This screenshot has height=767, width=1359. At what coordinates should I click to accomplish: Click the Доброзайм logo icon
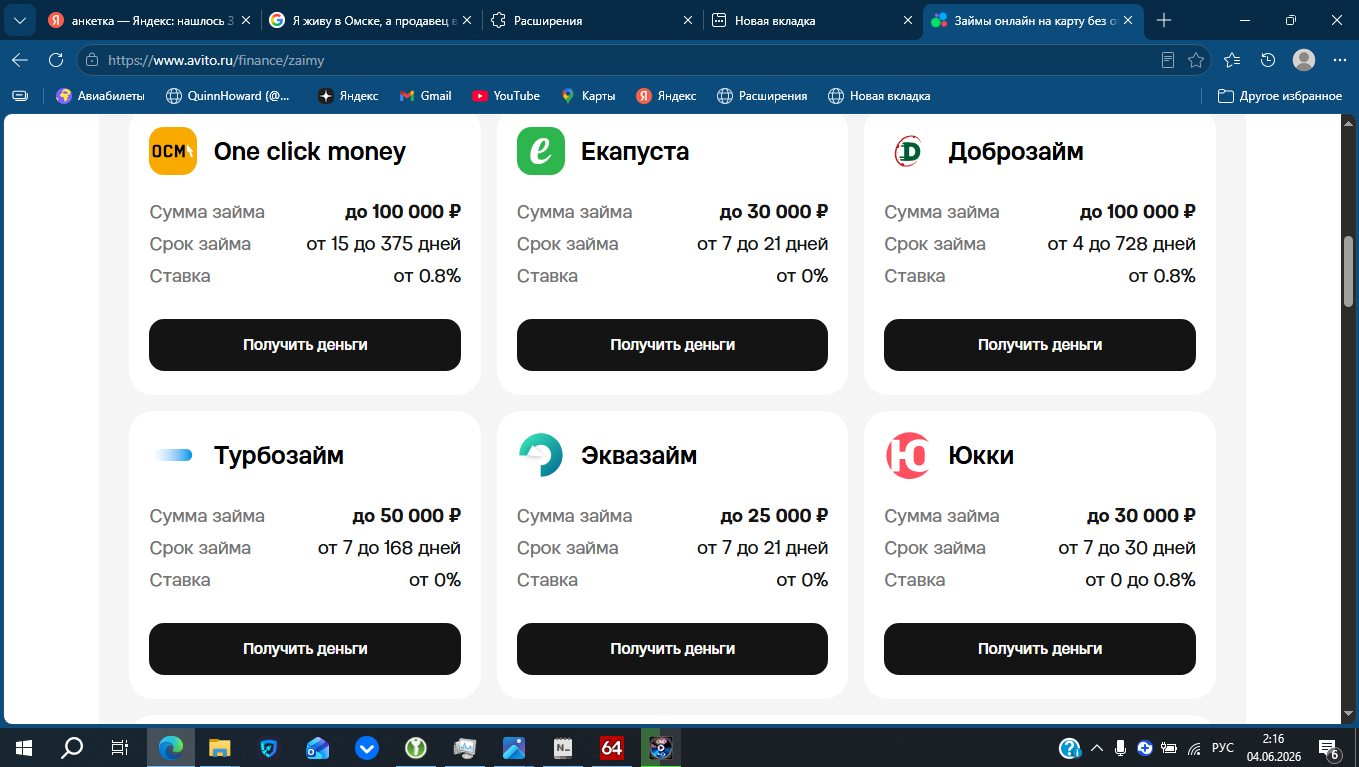click(908, 151)
